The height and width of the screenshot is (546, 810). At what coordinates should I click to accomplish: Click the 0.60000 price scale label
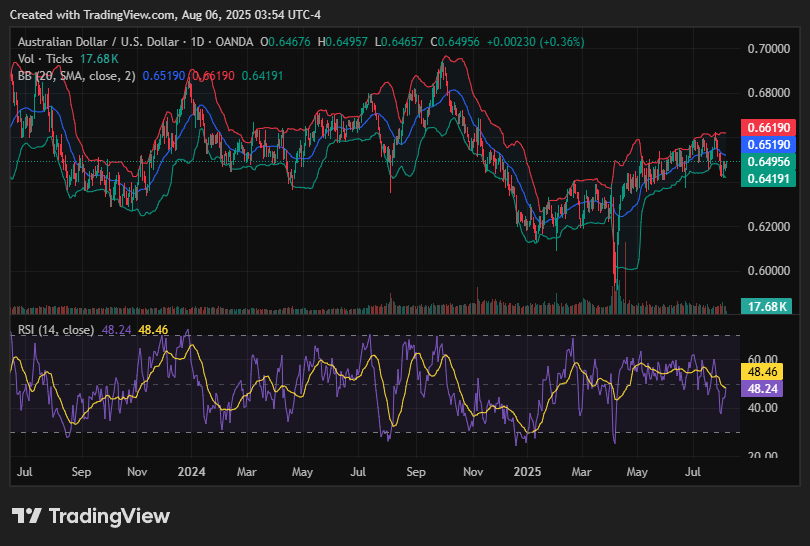click(x=769, y=271)
